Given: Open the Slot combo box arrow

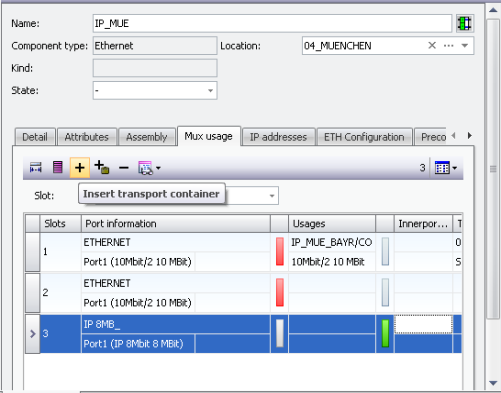Looking at the screenshot, I should [x=272, y=196].
